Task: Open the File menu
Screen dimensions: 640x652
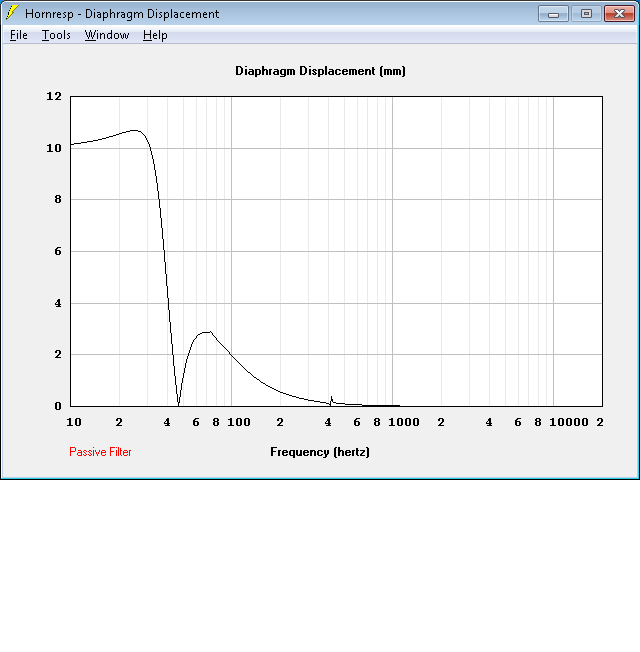Action: (x=19, y=35)
